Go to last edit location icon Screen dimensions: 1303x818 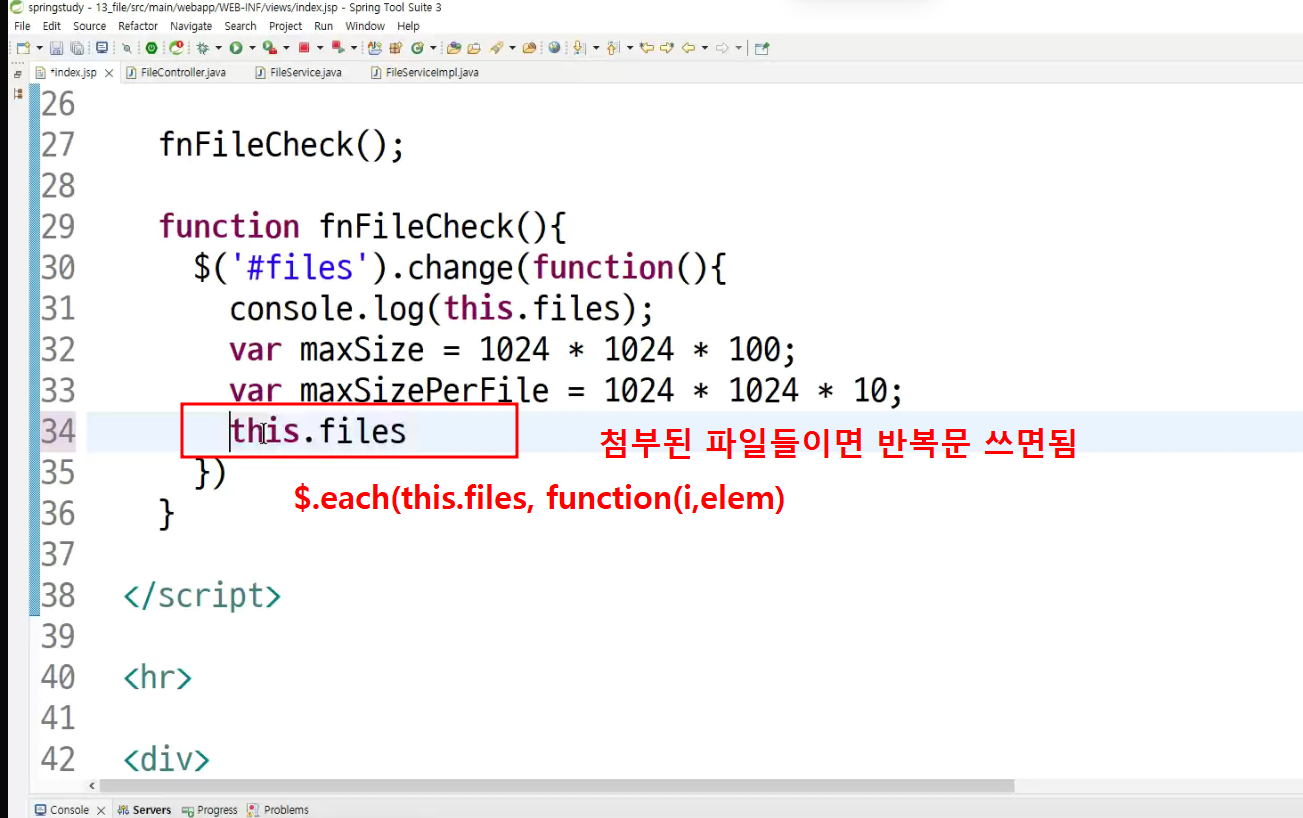click(647, 47)
